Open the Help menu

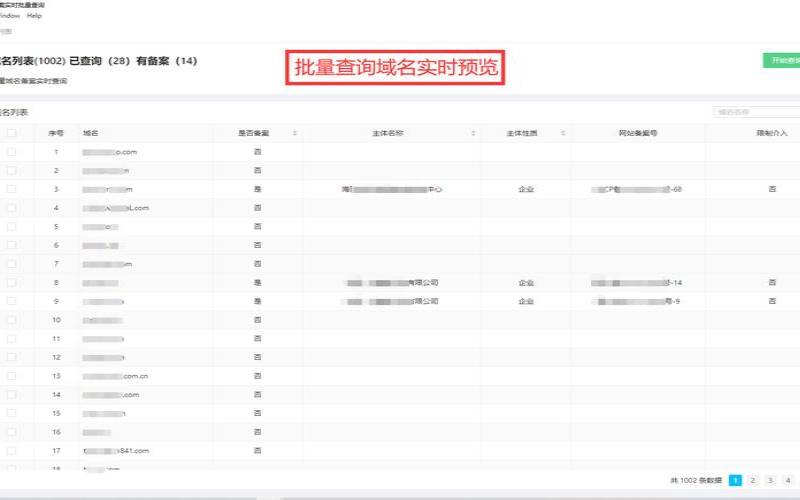35,16
